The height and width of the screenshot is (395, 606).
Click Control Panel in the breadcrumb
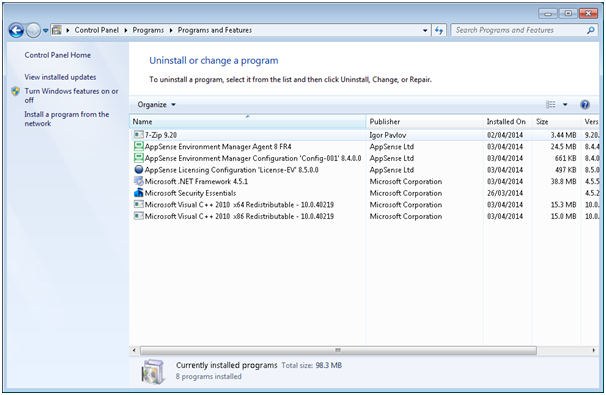(96, 30)
